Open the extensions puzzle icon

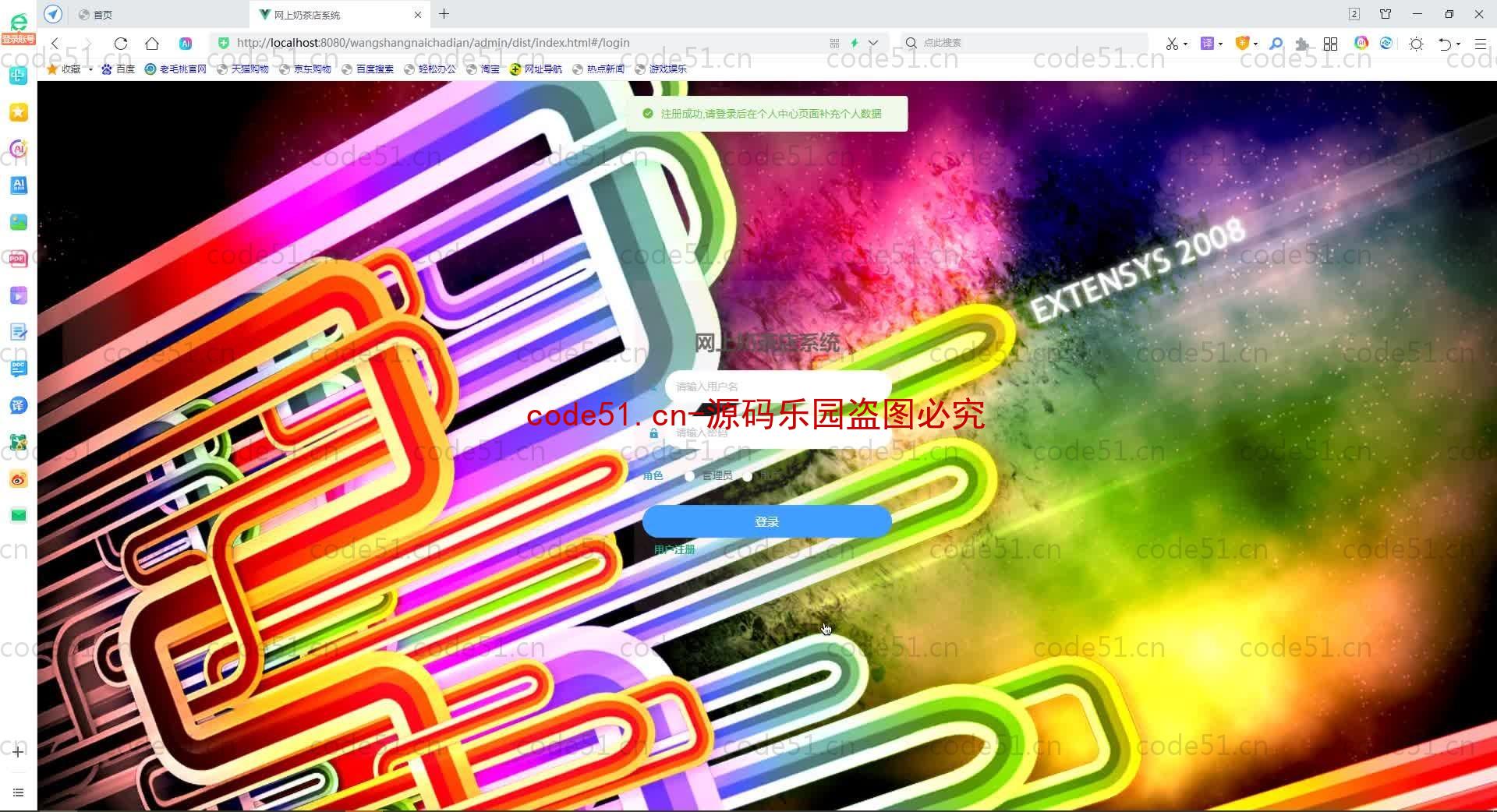[1302, 44]
